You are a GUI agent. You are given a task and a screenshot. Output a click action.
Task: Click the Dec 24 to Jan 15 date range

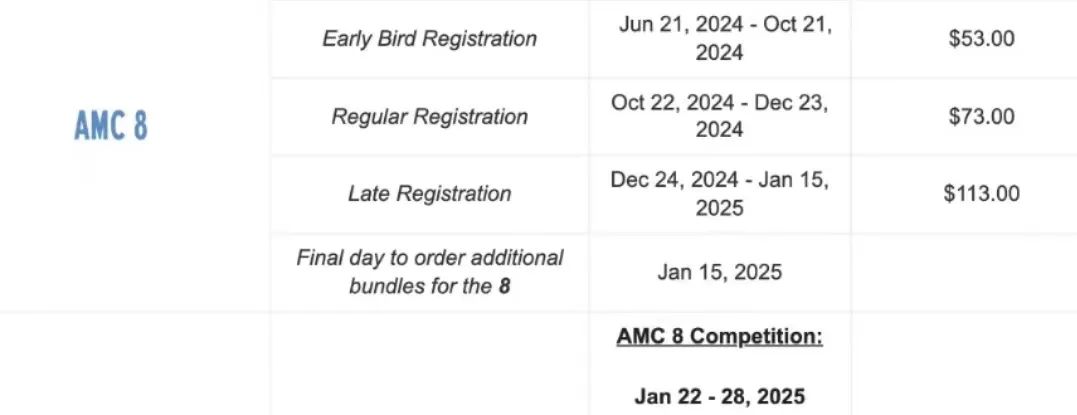(719, 194)
